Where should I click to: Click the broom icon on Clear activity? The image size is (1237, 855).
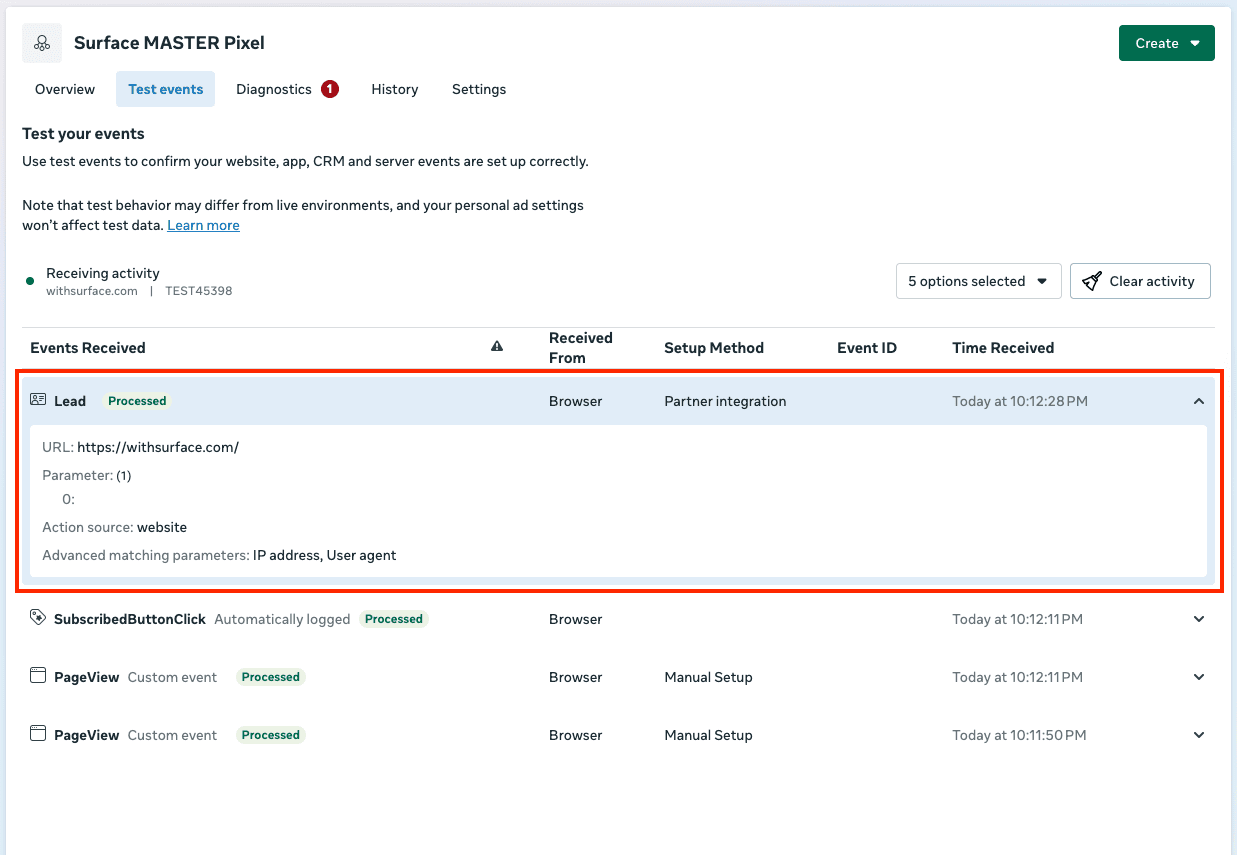1092,281
